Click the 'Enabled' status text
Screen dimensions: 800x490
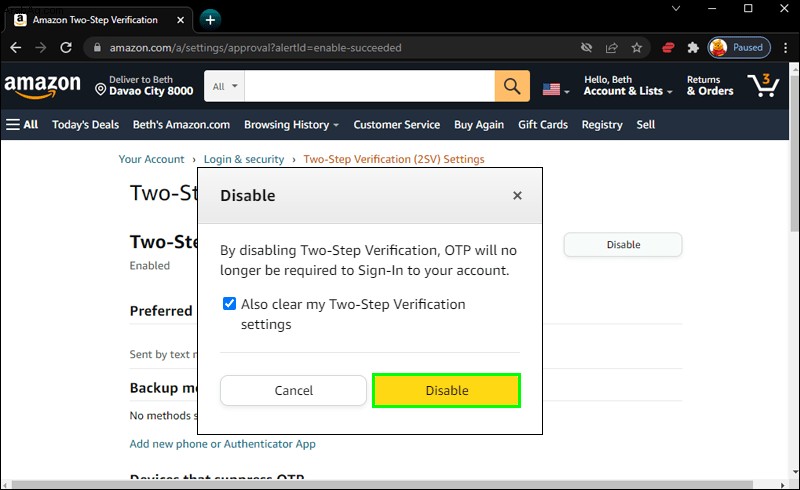coord(149,265)
